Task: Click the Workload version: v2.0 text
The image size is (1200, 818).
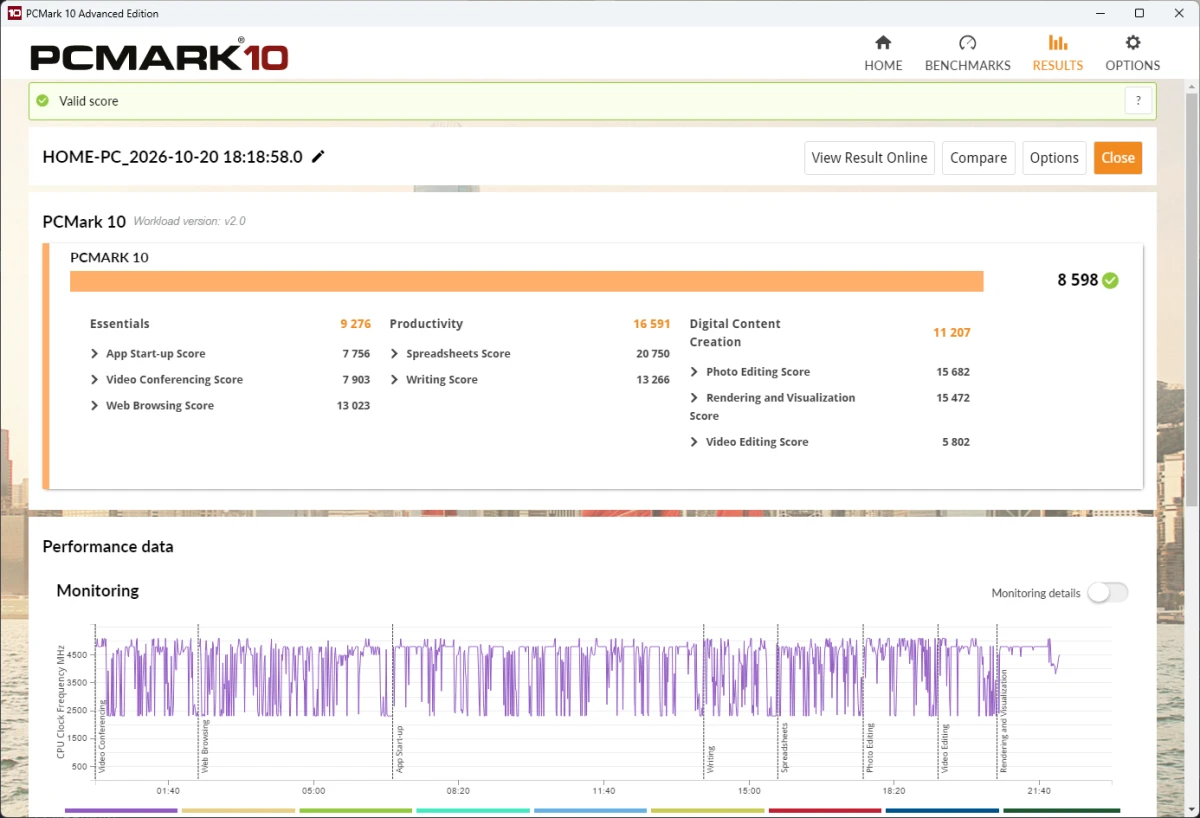Action: pos(189,221)
